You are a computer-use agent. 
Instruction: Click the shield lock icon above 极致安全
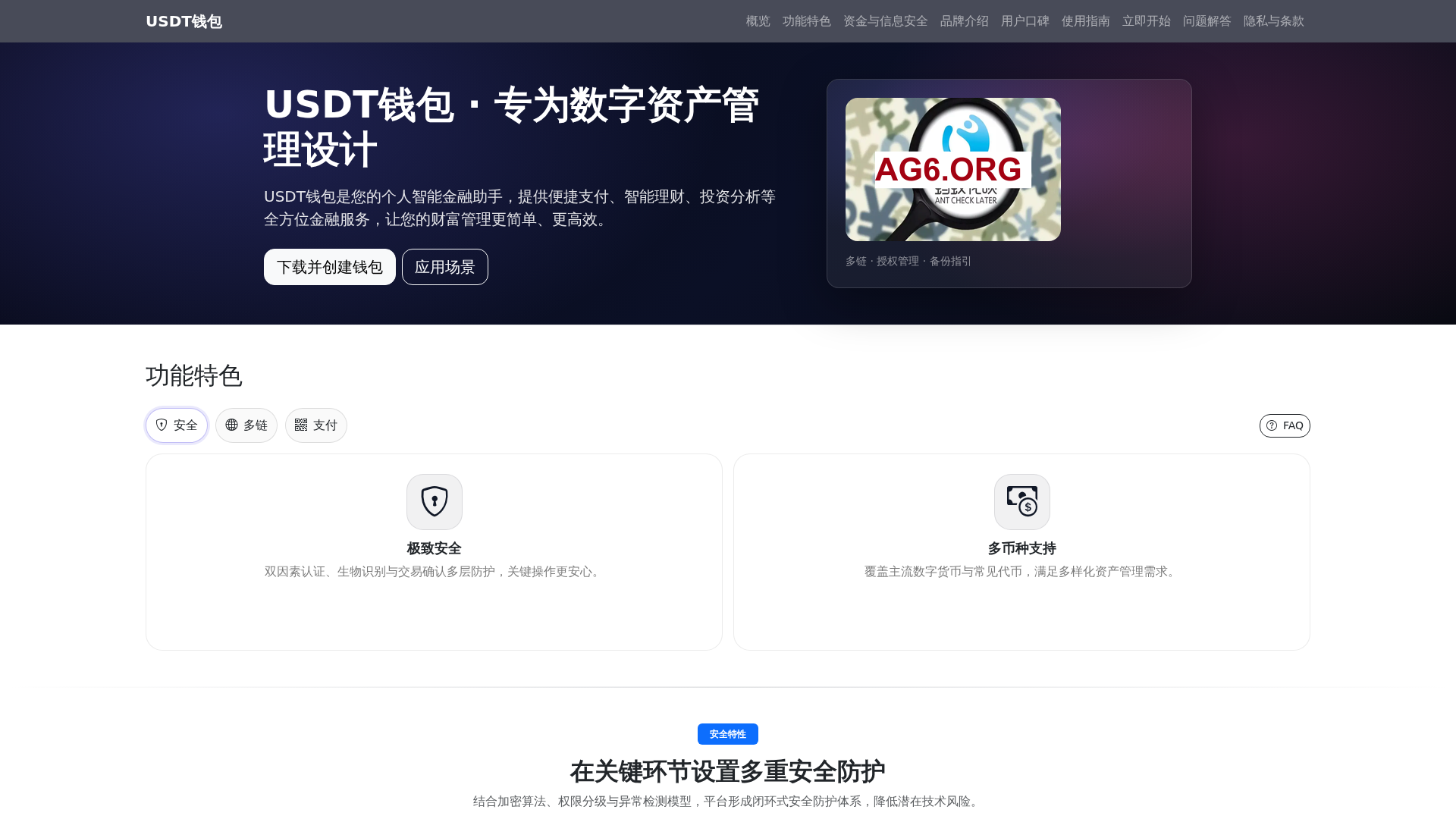(435, 502)
